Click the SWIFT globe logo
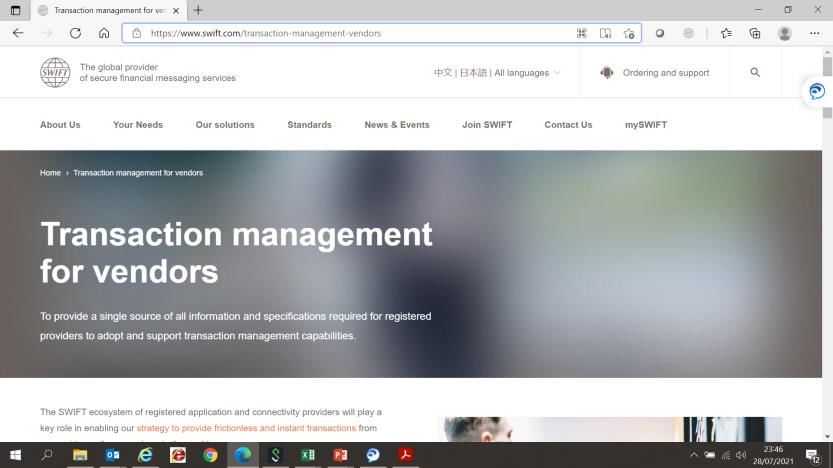 (55, 72)
